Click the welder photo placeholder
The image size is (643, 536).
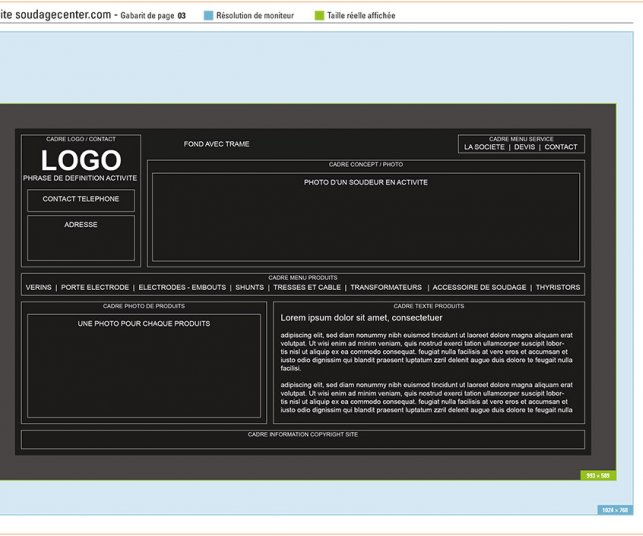365,217
